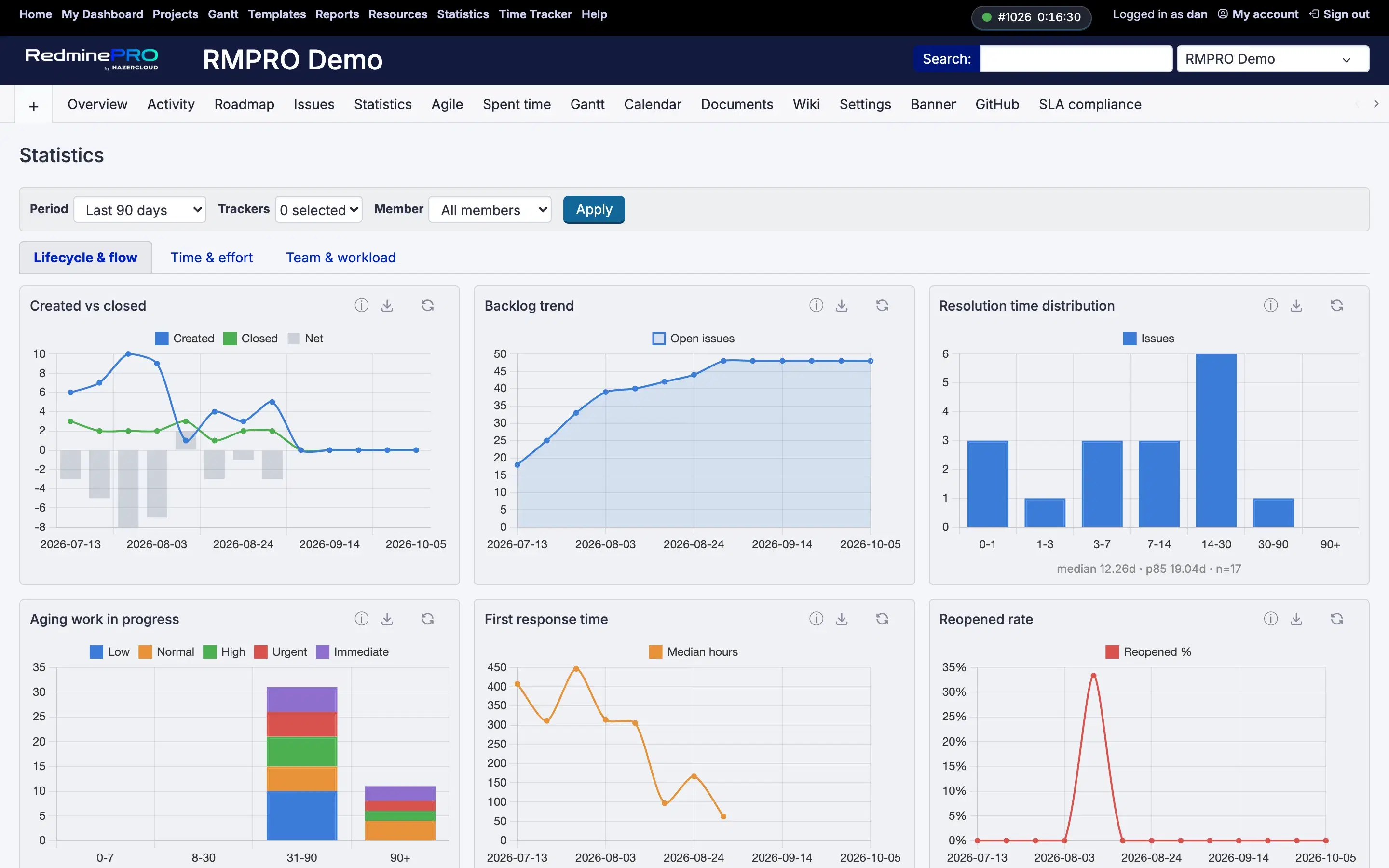Open the Trackers multi-select dropdown
1389x868 pixels.
click(318, 210)
